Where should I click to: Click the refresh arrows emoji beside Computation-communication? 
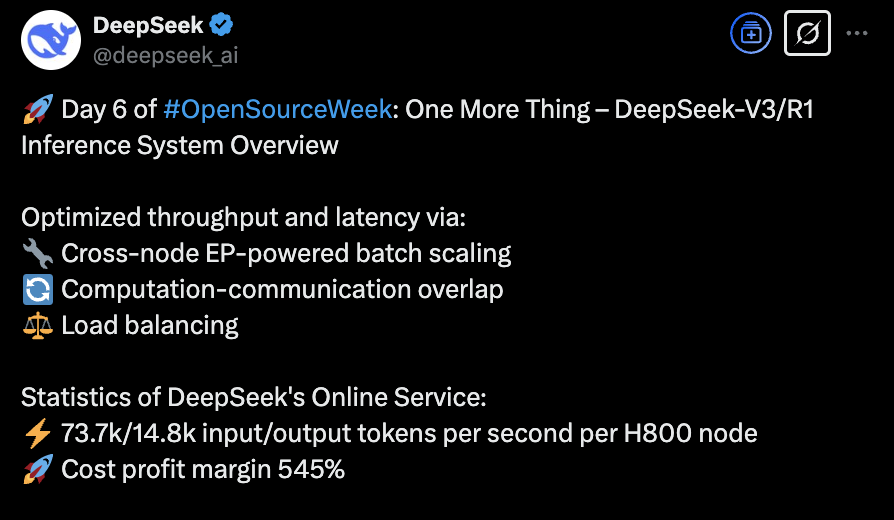point(37,289)
